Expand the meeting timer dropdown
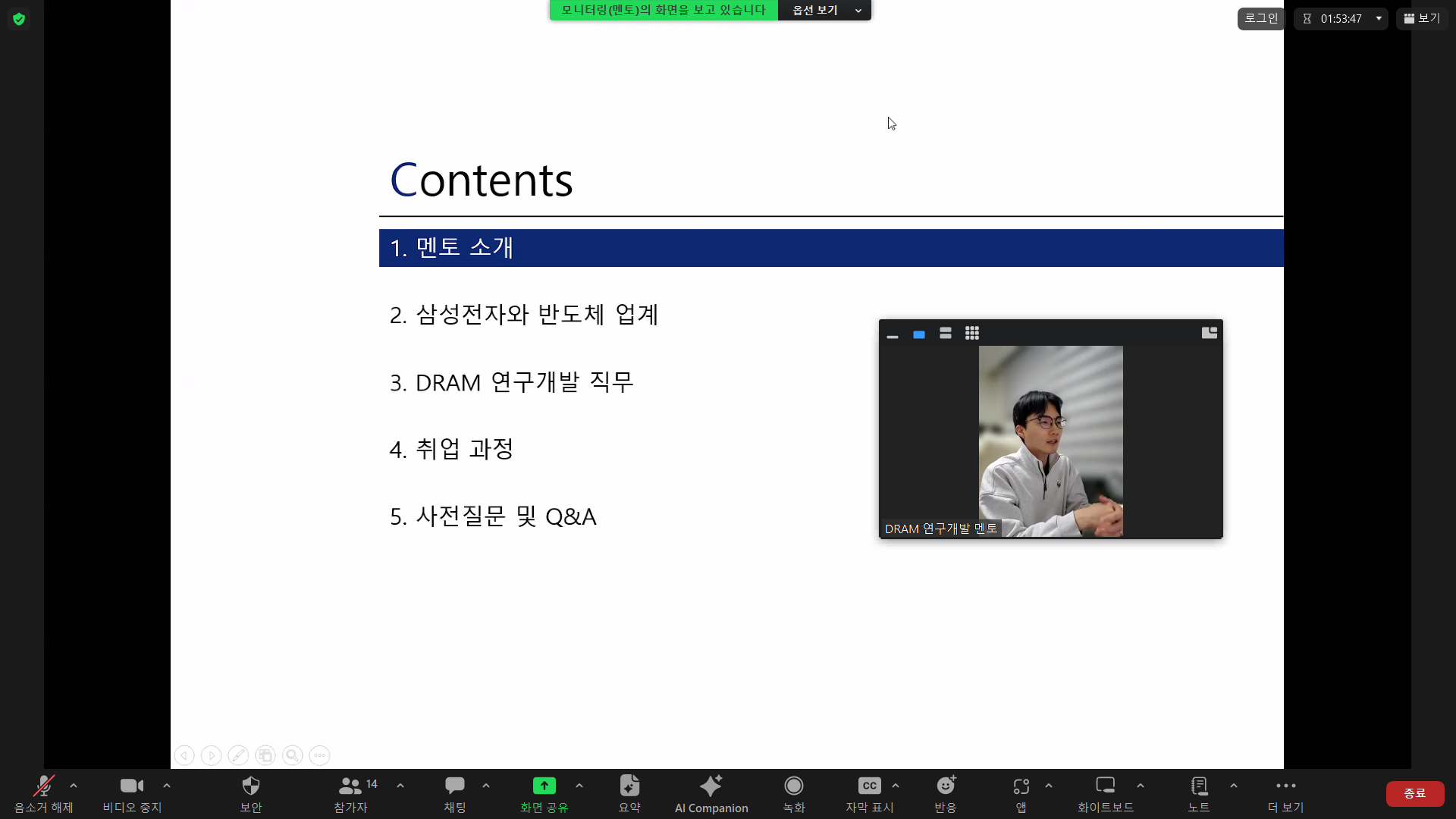1456x819 pixels. click(1379, 18)
